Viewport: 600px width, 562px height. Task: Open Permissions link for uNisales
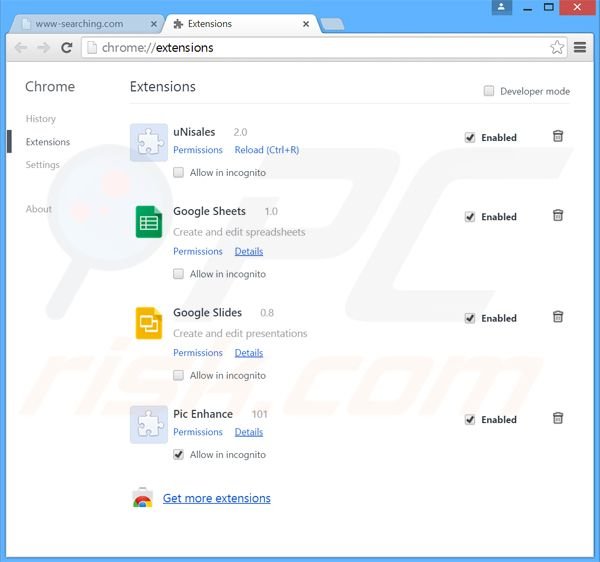click(198, 150)
